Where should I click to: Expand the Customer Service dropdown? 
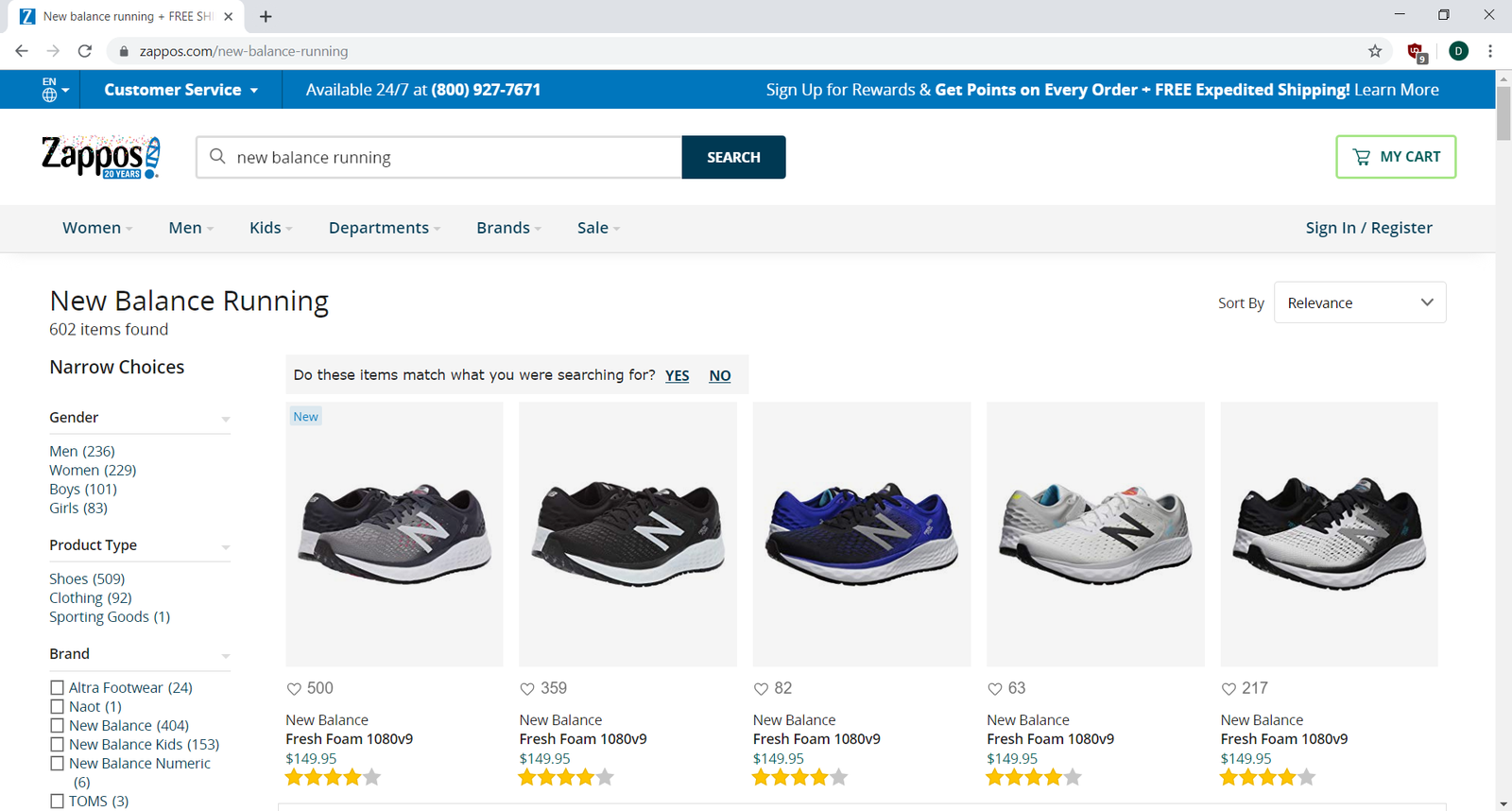click(180, 90)
